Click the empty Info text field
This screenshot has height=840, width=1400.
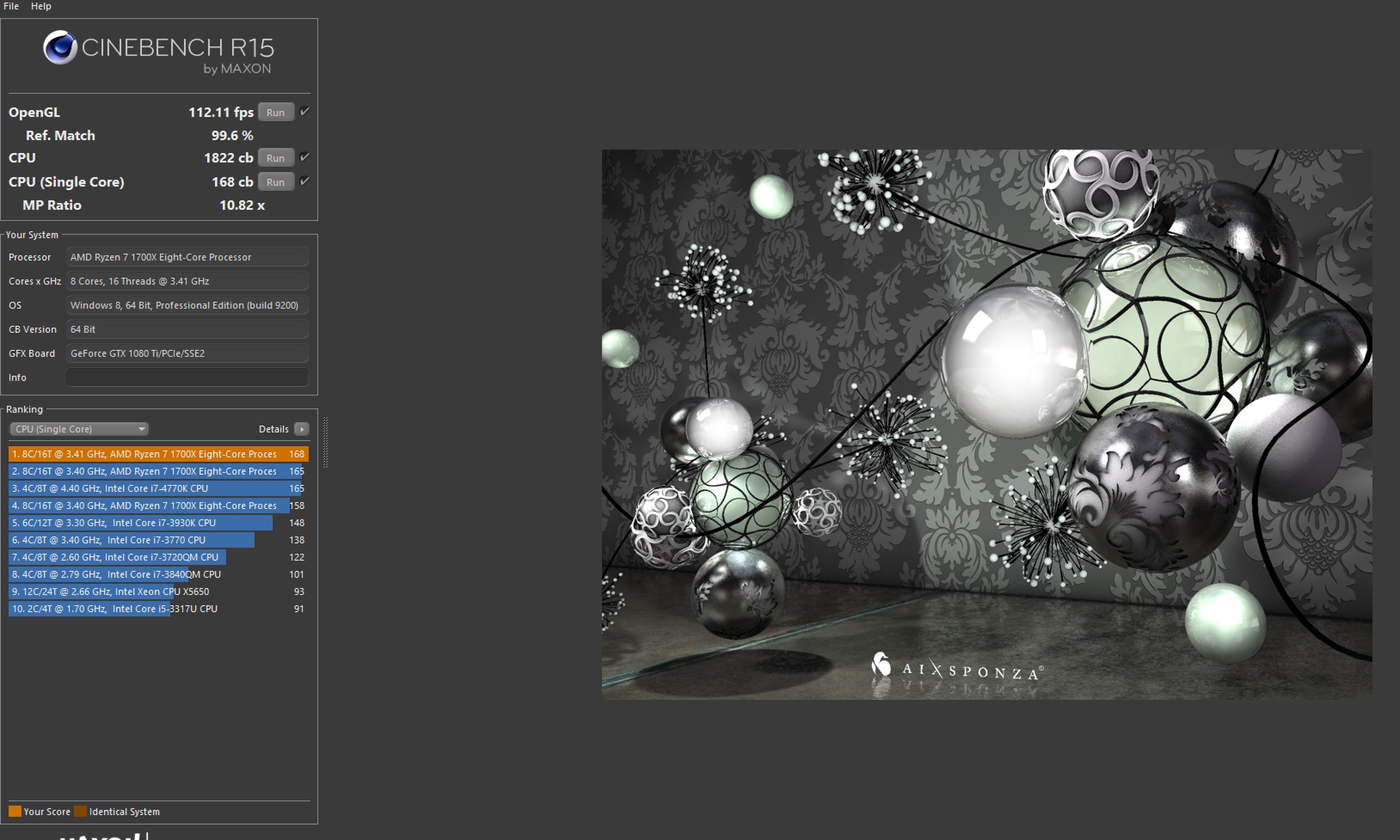click(x=187, y=377)
